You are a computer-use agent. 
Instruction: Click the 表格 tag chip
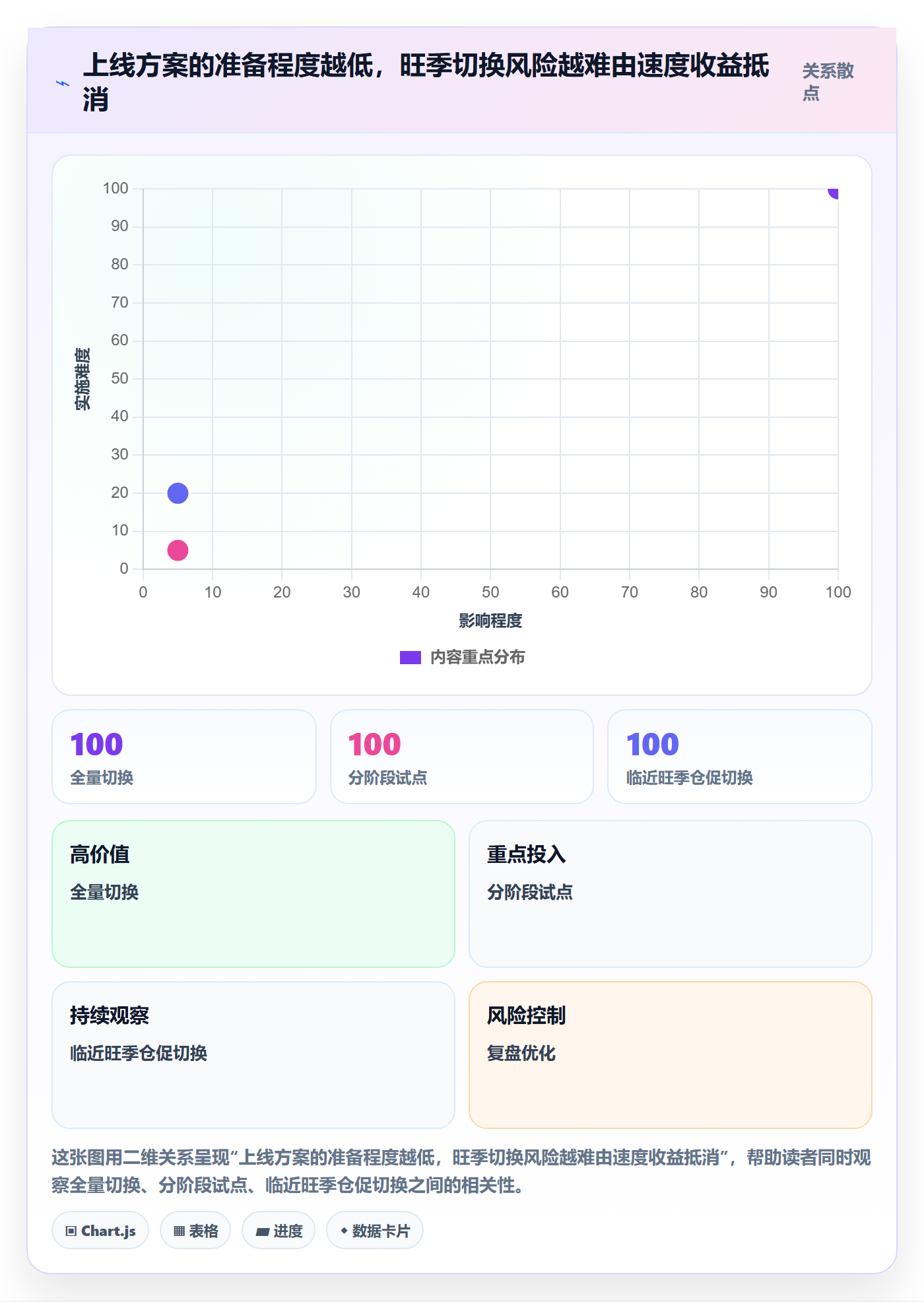pos(195,1231)
